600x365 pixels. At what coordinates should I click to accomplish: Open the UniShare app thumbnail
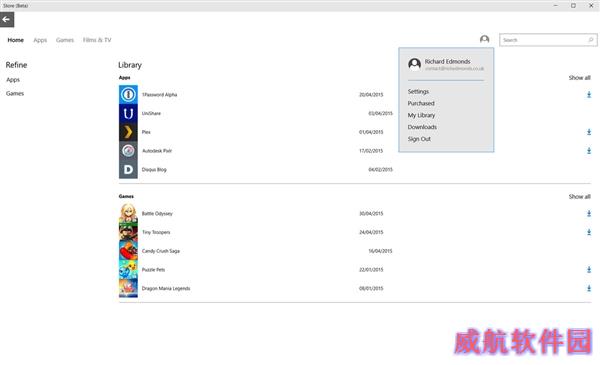(x=128, y=113)
